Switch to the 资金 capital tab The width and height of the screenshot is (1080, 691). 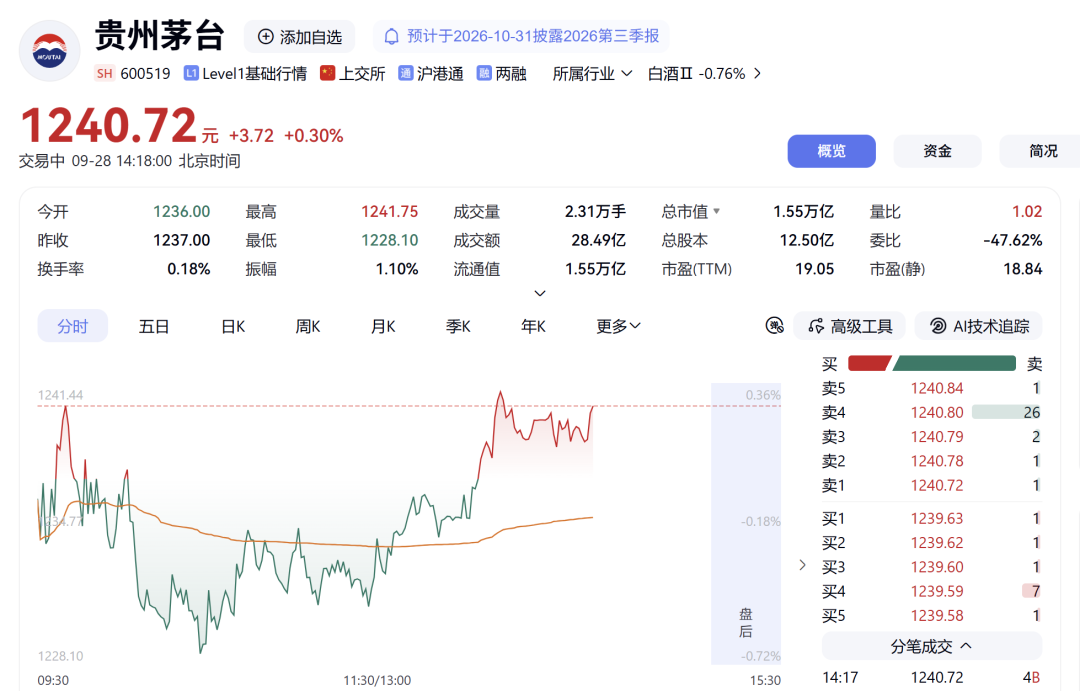(x=937, y=151)
